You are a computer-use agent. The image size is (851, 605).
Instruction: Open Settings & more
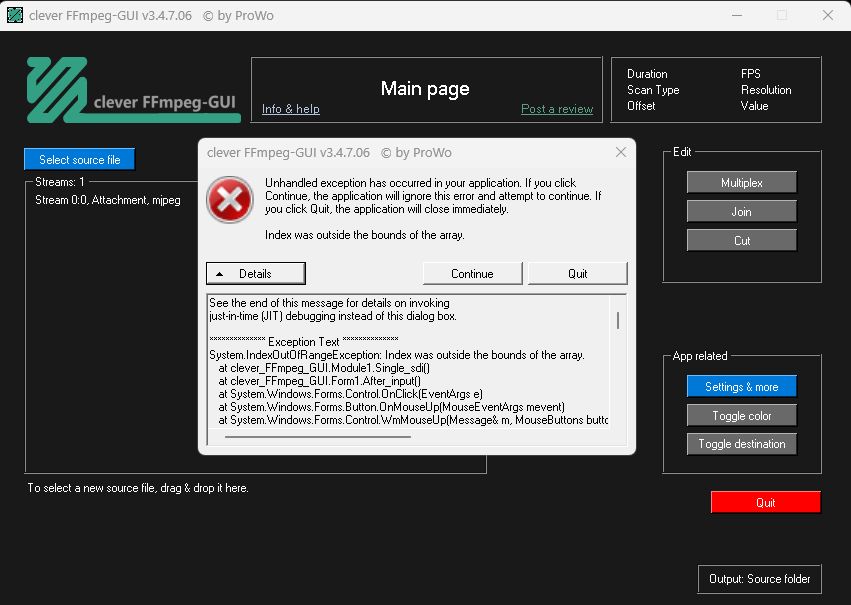point(741,386)
